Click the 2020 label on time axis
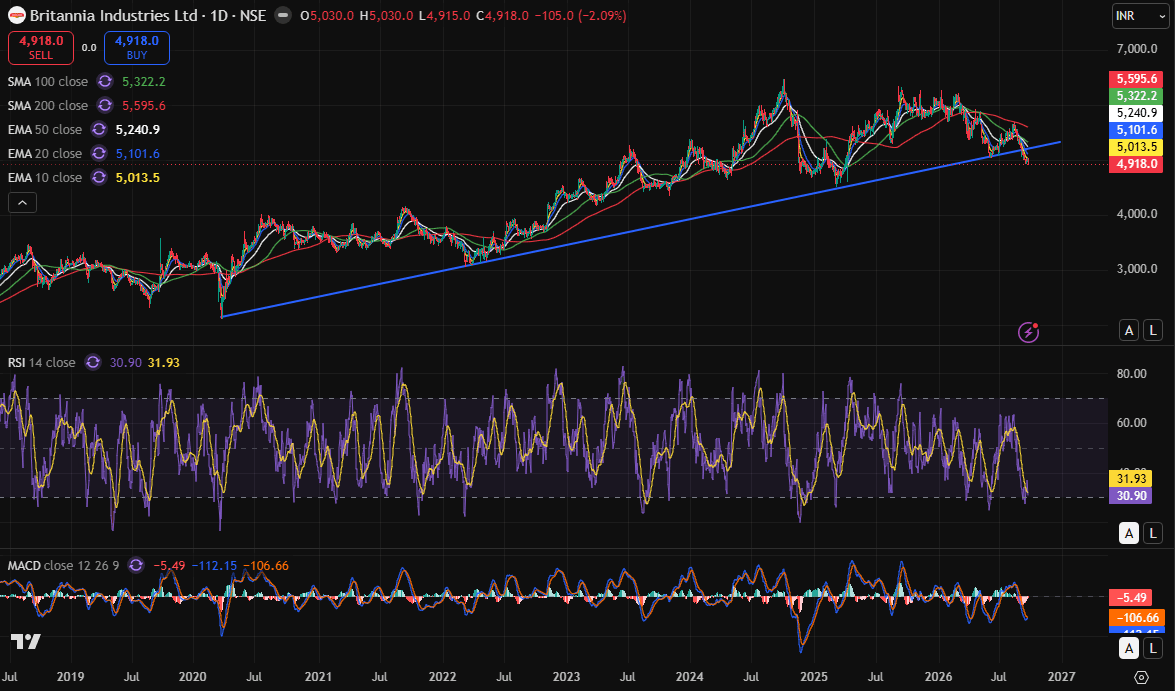 (193, 677)
